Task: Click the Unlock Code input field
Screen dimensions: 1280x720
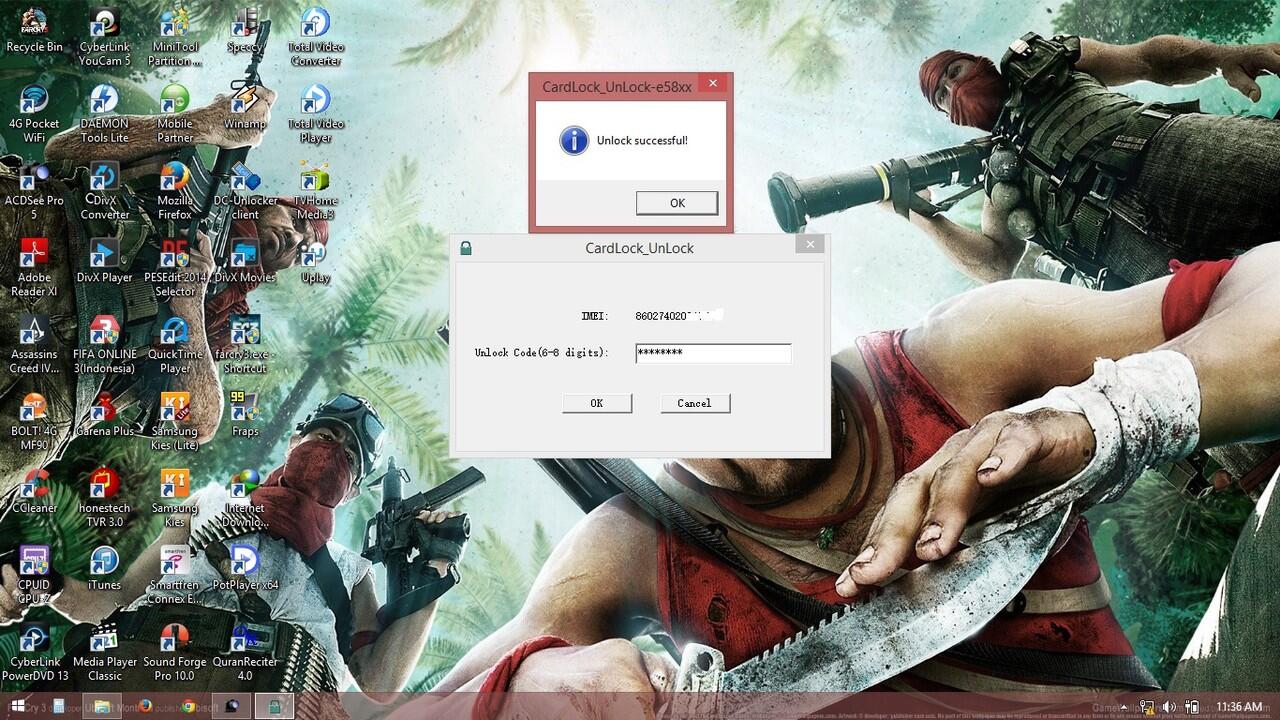Action: click(x=713, y=353)
